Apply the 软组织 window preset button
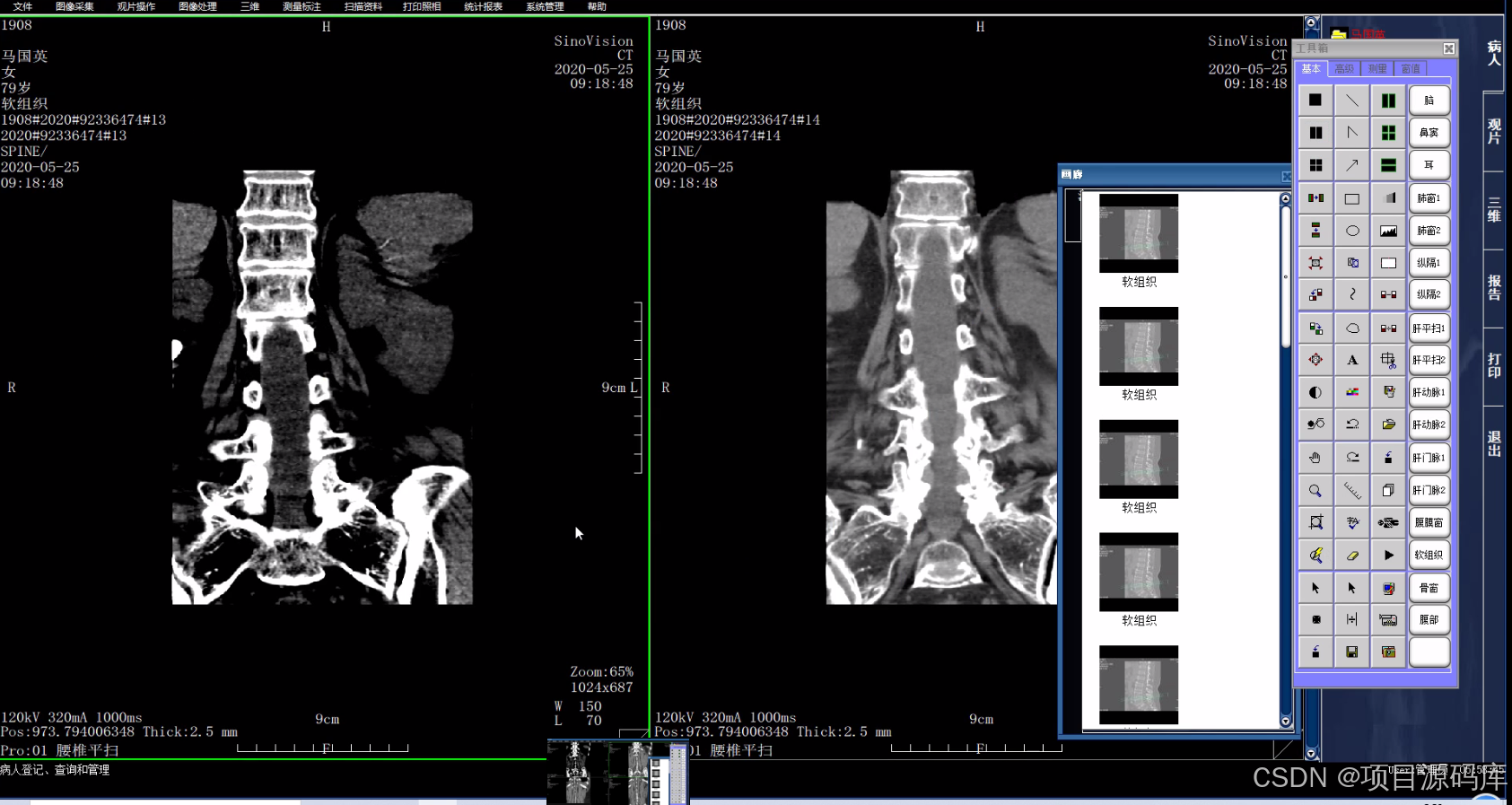 click(1429, 555)
